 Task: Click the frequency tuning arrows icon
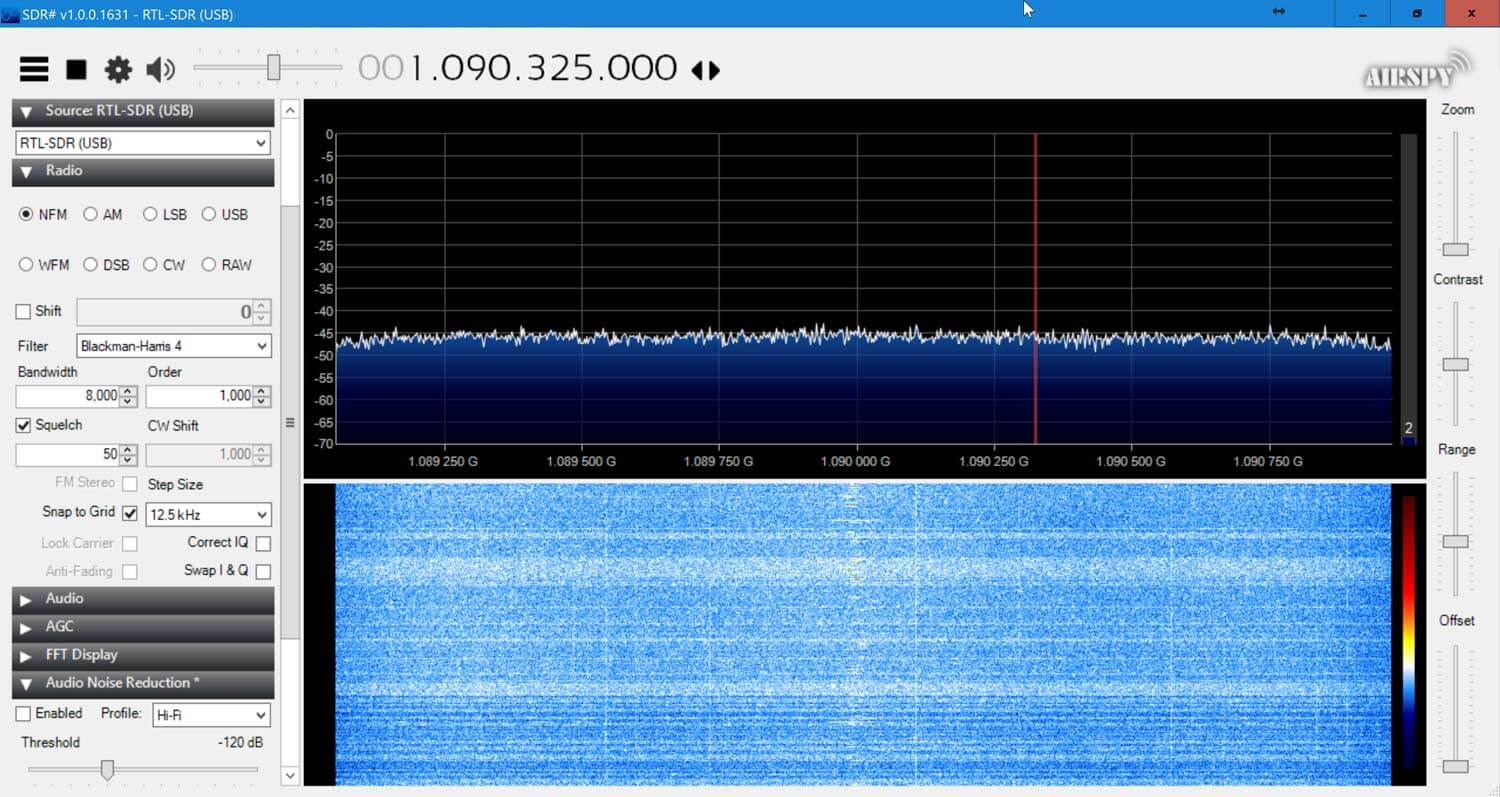(x=705, y=70)
